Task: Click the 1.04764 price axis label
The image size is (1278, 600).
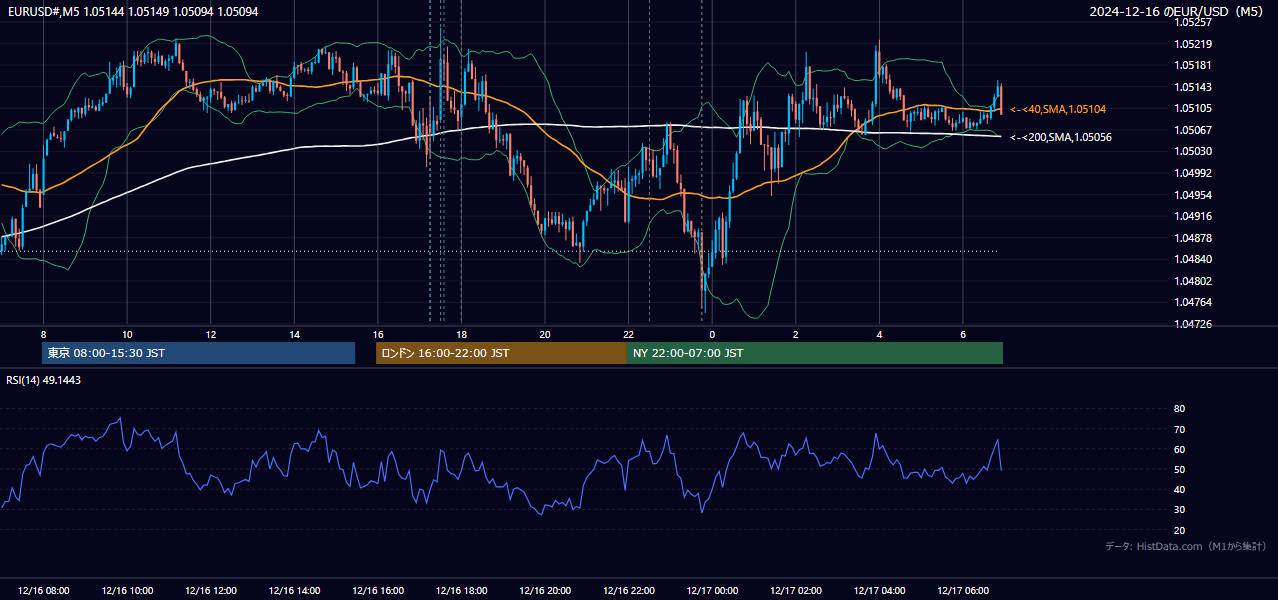Action: (1193, 302)
